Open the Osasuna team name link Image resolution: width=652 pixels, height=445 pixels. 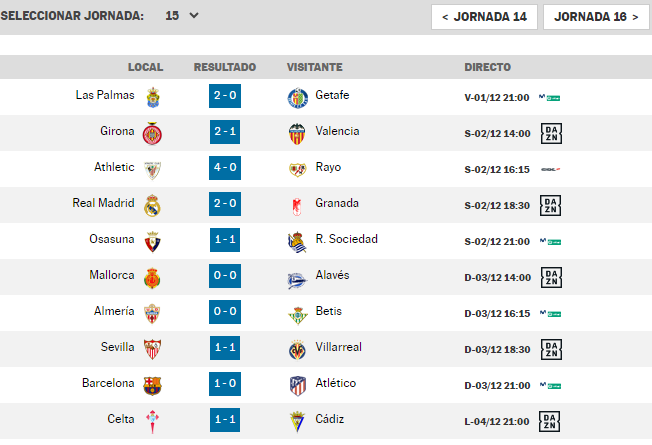click(x=112, y=239)
